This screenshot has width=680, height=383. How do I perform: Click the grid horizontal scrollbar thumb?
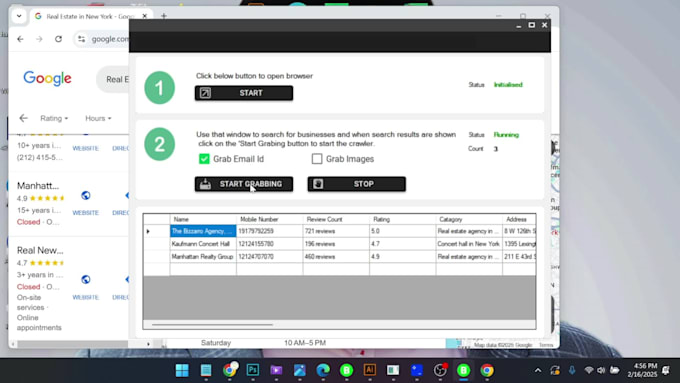tap(212, 324)
